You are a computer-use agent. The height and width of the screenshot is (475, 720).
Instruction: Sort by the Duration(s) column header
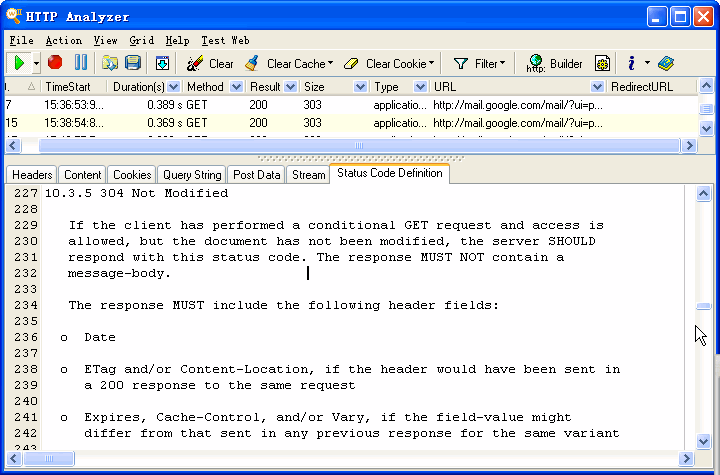[x=146, y=87]
